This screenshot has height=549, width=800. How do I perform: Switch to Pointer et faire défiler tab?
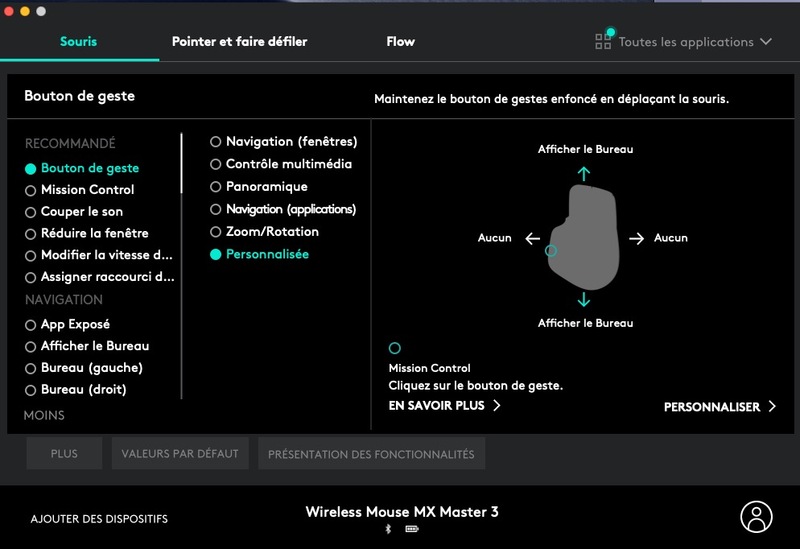pos(239,41)
